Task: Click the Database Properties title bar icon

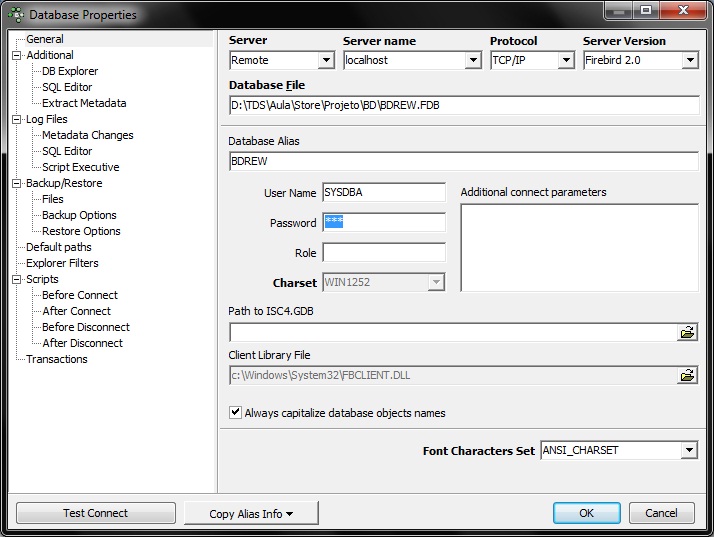Action: pyautogui.click(x=16, y=15)
